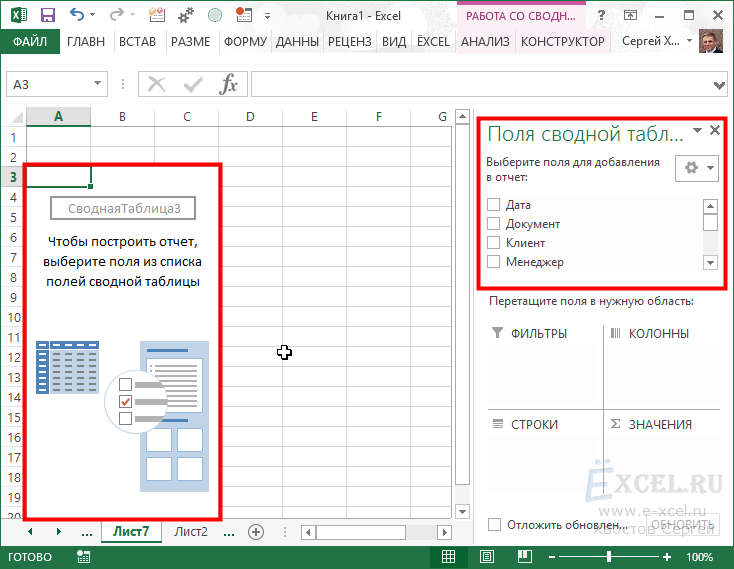The image size is (734, 569).
Task: Click the confirm checkmark in formula bar
Action: tap(193, 85)
